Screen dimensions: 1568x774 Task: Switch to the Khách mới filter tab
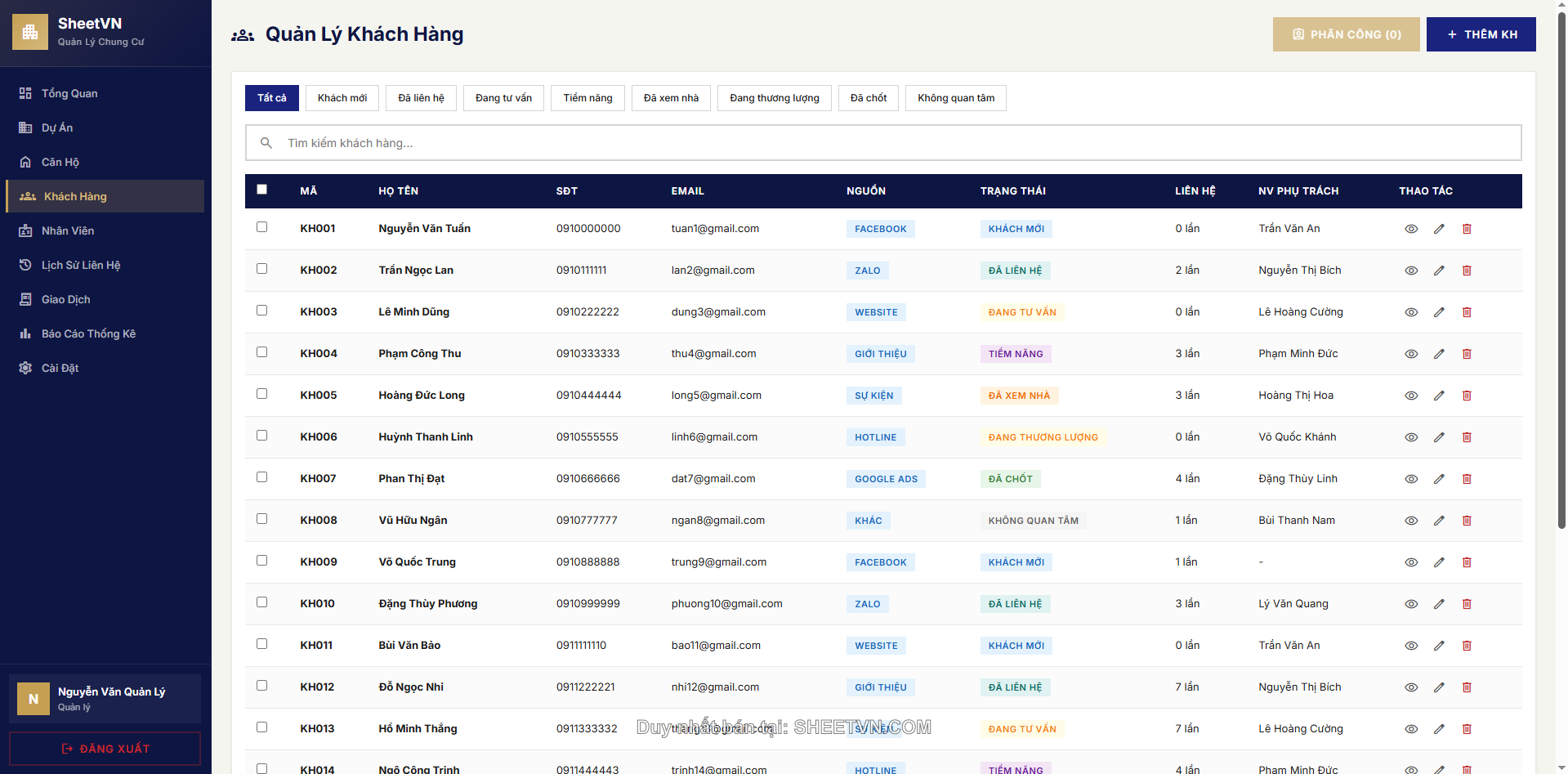coord(342,98)
